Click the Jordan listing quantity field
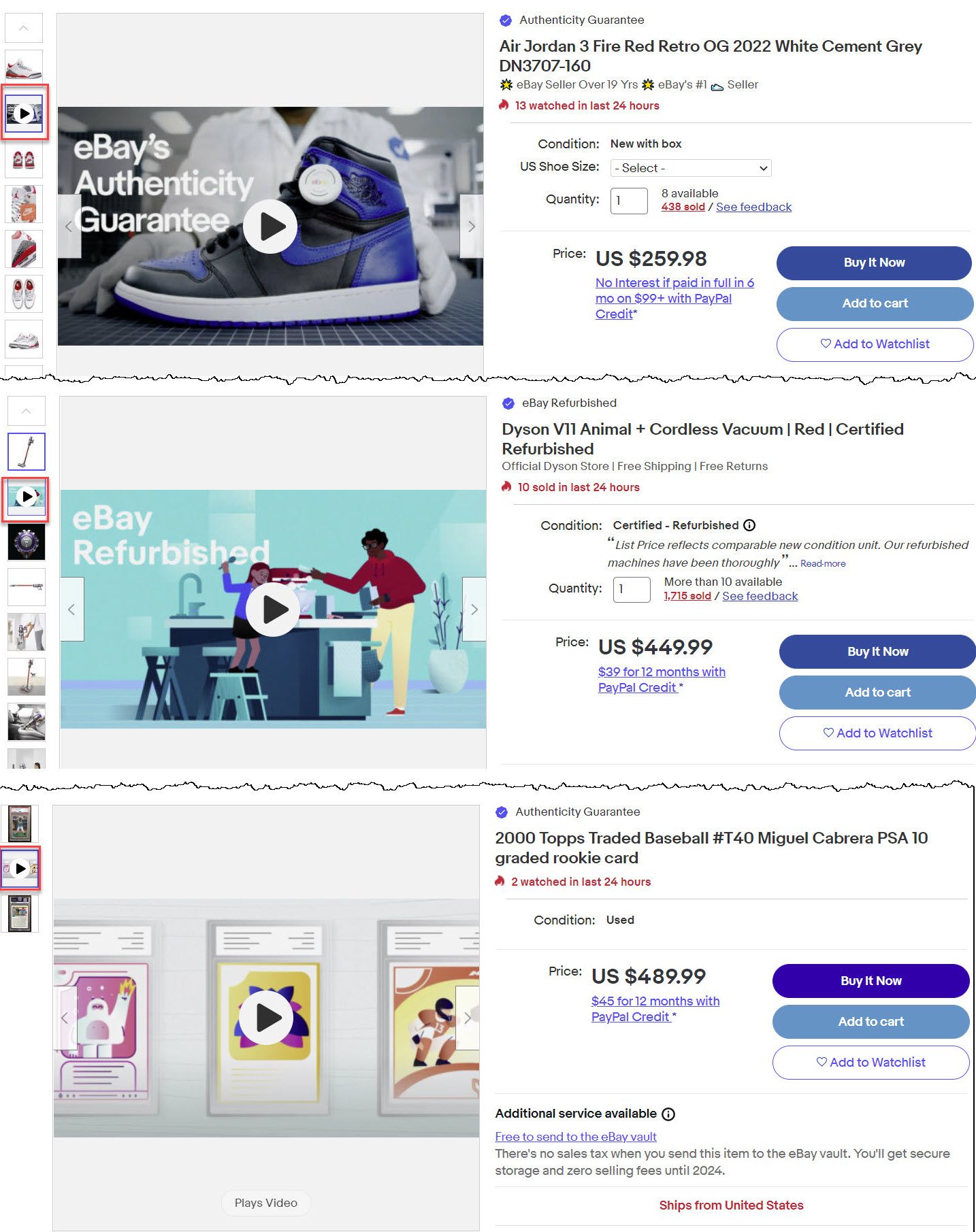976x1232 pixels. coord(629,201)
